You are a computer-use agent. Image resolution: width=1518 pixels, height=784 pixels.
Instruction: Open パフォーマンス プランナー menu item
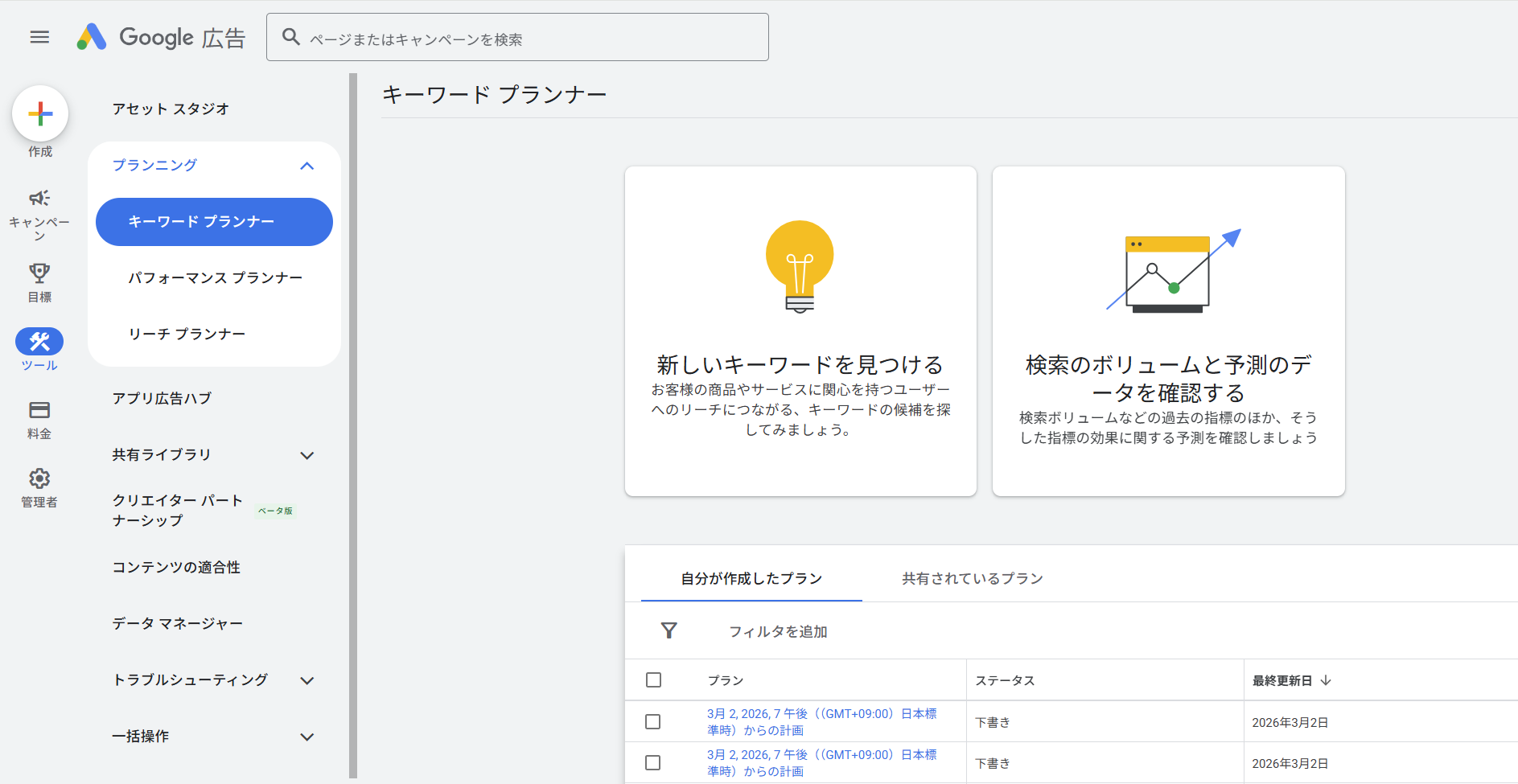point(215,277)
